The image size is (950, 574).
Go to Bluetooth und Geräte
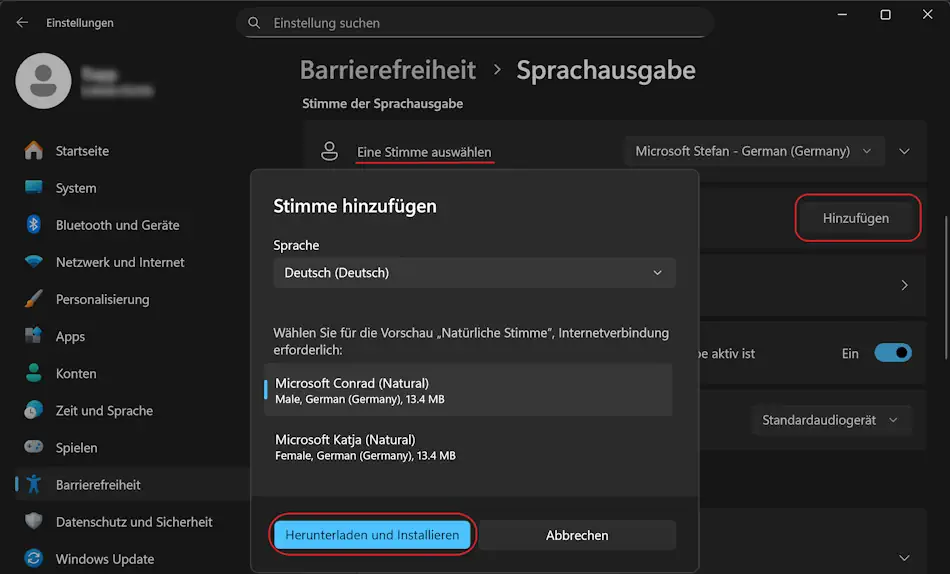pyautogui.click(x=118, y=225)
